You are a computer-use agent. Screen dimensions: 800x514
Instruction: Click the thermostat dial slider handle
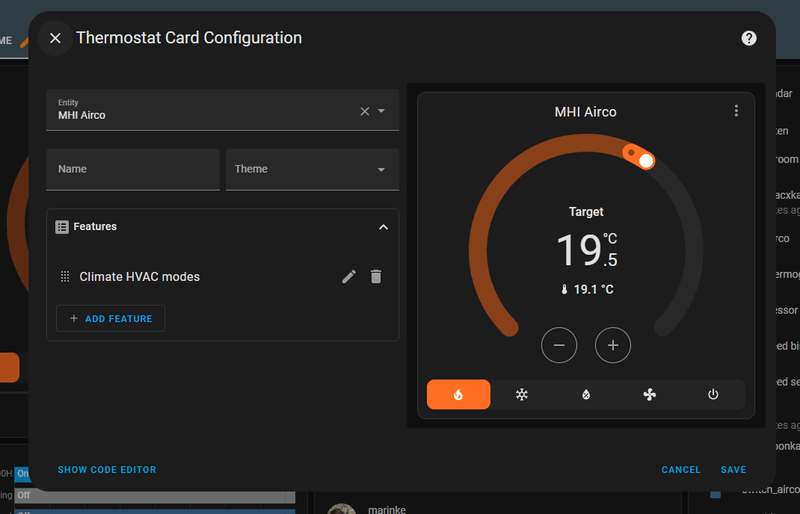[646, 161]
